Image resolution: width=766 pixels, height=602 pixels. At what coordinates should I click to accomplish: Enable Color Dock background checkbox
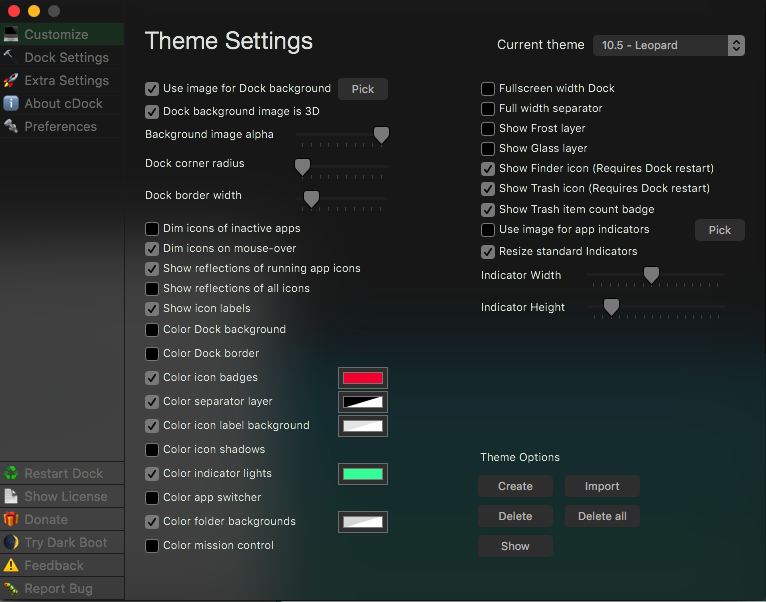152,330
